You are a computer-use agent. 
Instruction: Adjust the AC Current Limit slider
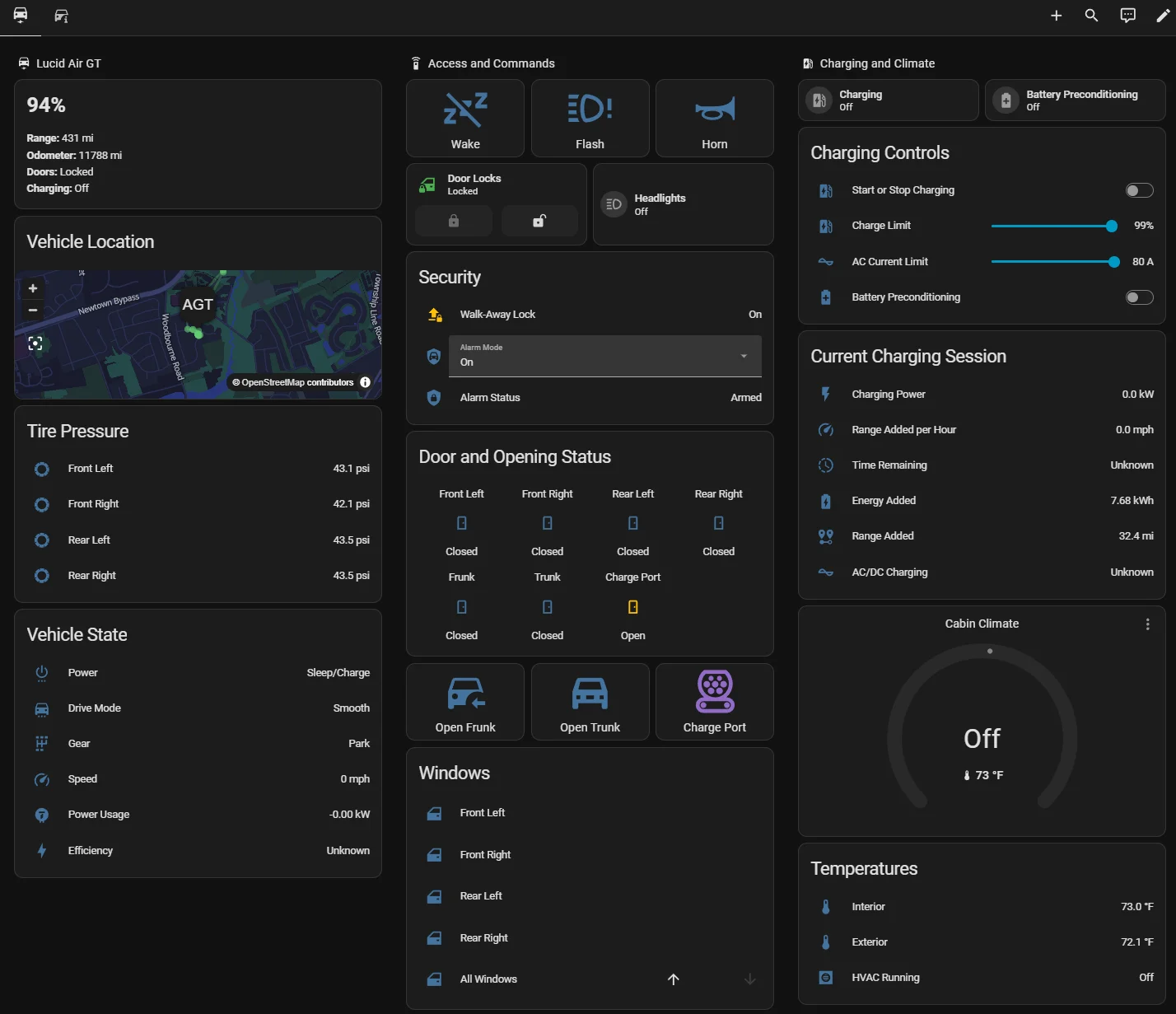[1053, 262]
